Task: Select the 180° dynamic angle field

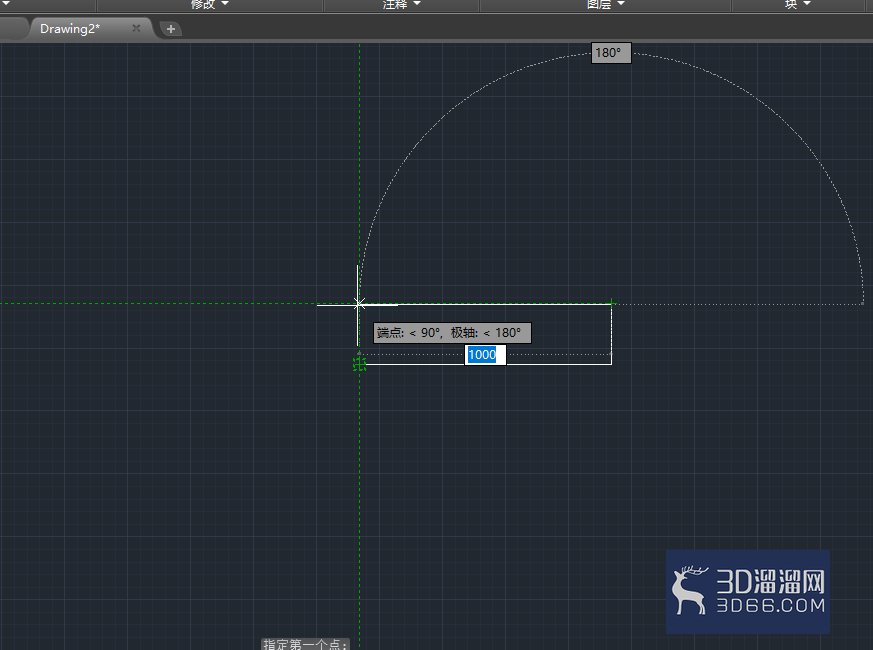Action: click(x=611, y=53)
